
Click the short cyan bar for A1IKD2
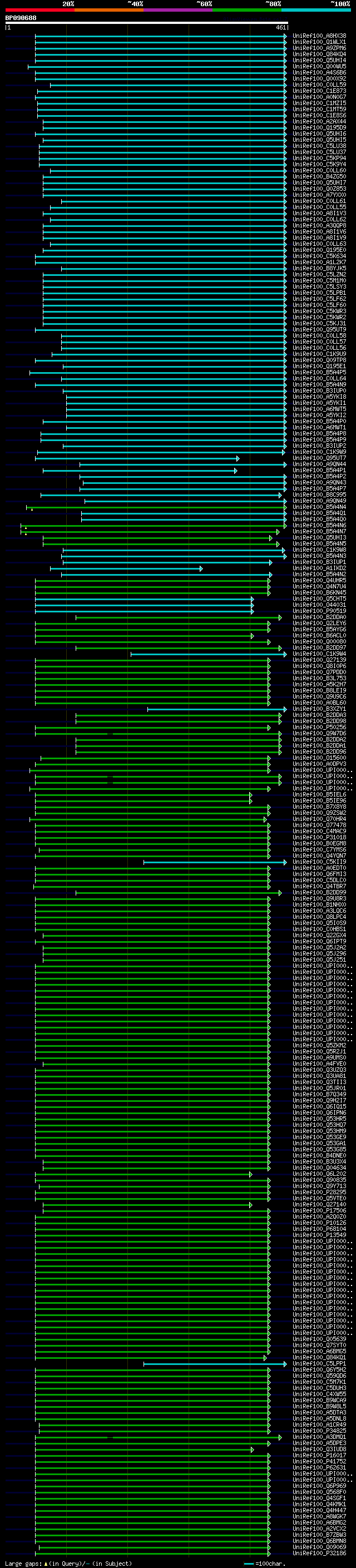pos(127,568)
